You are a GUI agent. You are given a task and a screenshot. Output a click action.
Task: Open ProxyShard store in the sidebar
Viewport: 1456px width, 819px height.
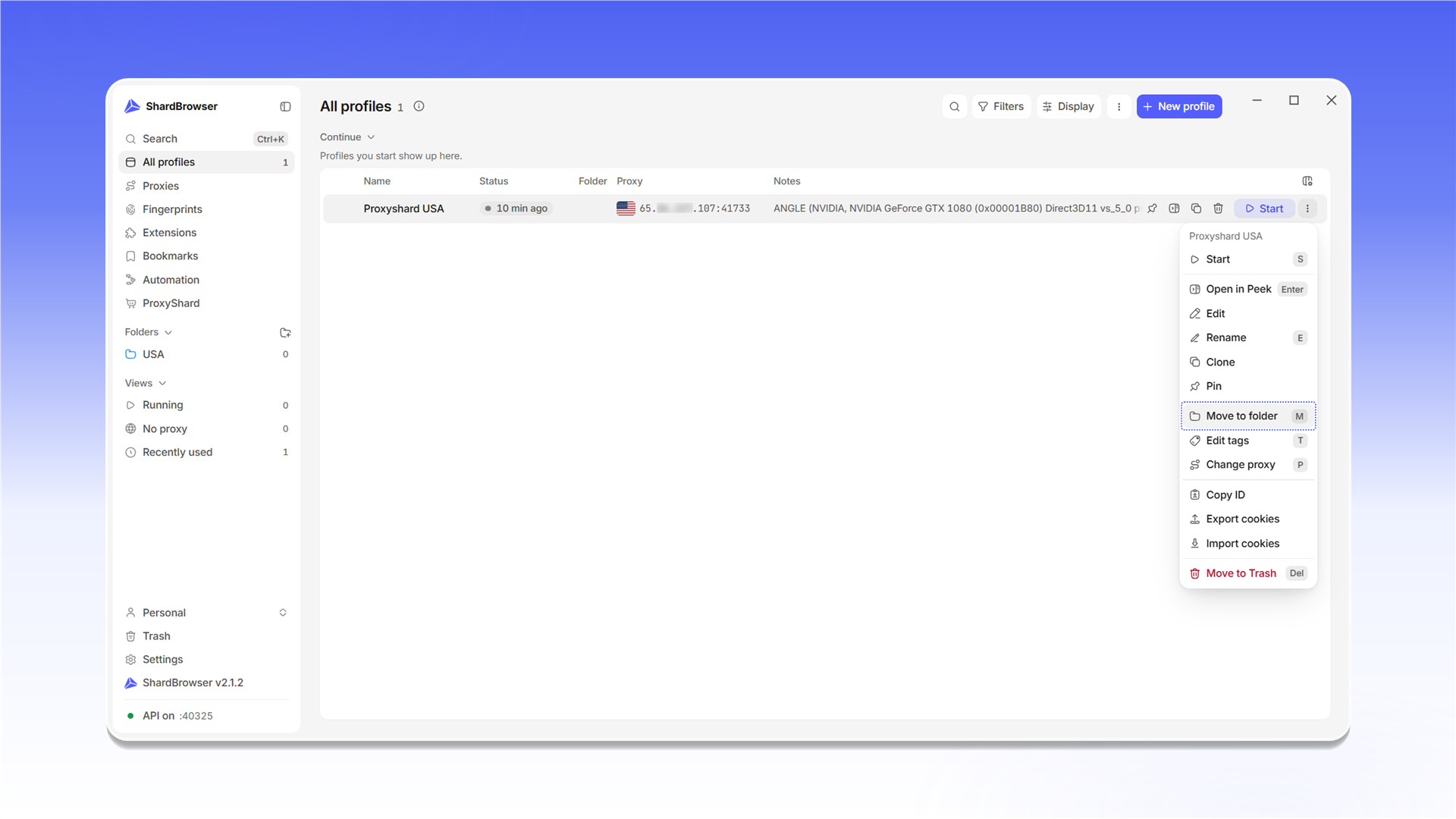[x=206, y=303]
